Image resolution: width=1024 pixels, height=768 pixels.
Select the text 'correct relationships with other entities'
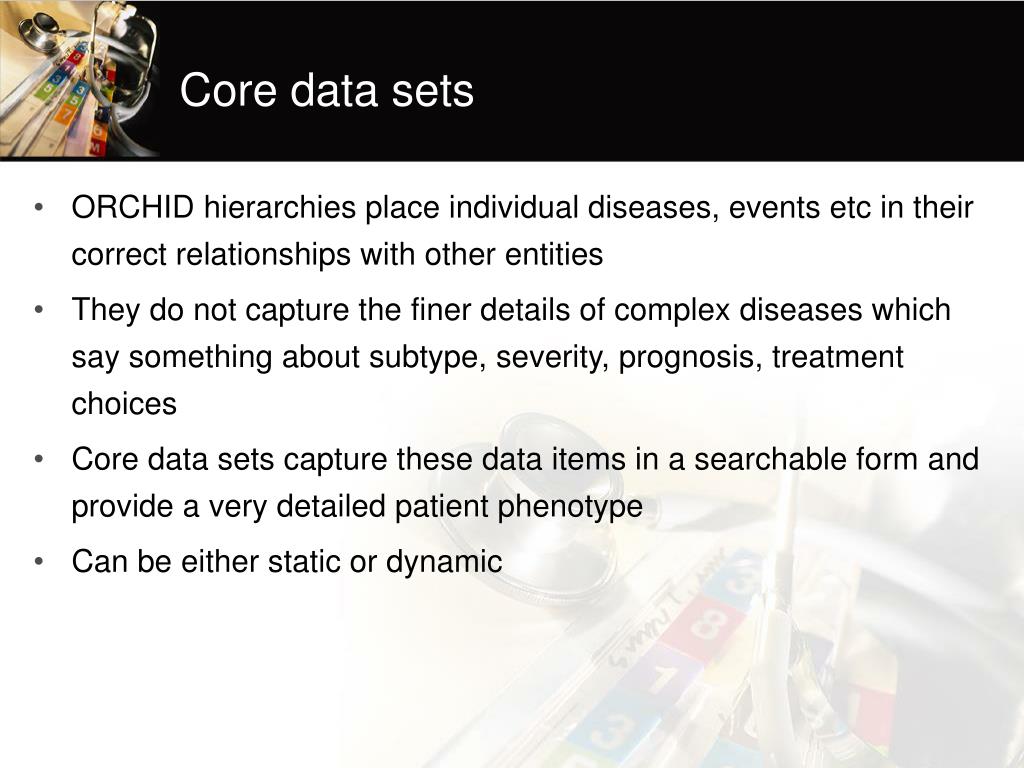337,255
